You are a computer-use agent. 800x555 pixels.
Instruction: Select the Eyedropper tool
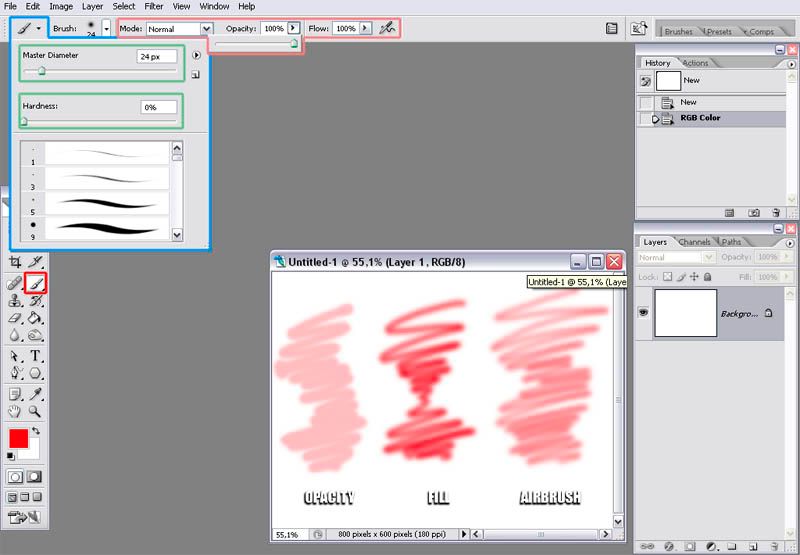(x=35, y=394)
